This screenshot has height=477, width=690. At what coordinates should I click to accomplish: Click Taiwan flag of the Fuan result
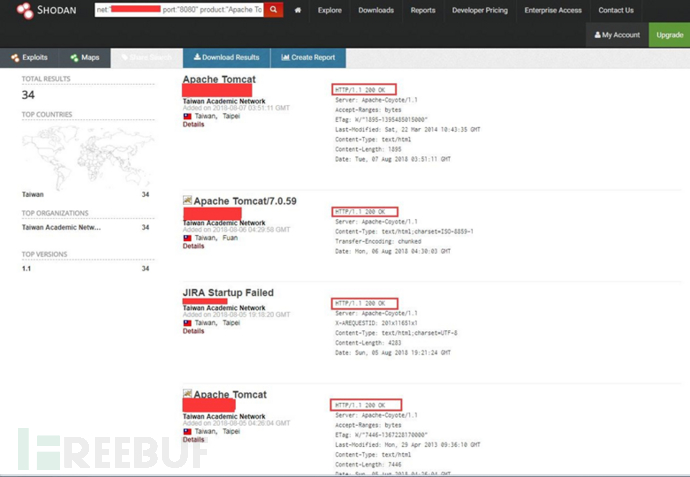point(187,238)
